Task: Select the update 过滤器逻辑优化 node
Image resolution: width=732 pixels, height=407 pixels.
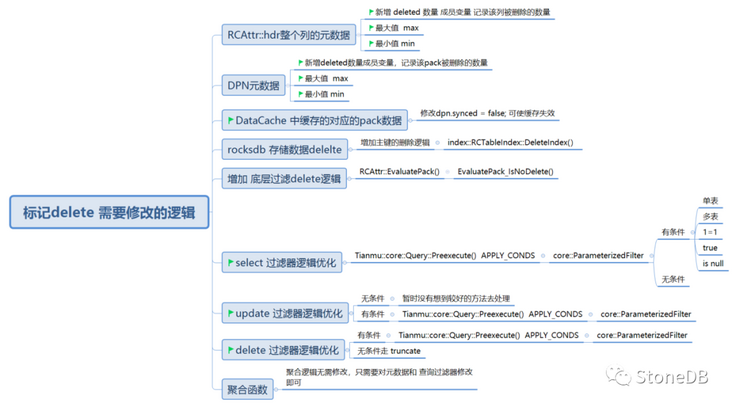Action: click(285, 313)
